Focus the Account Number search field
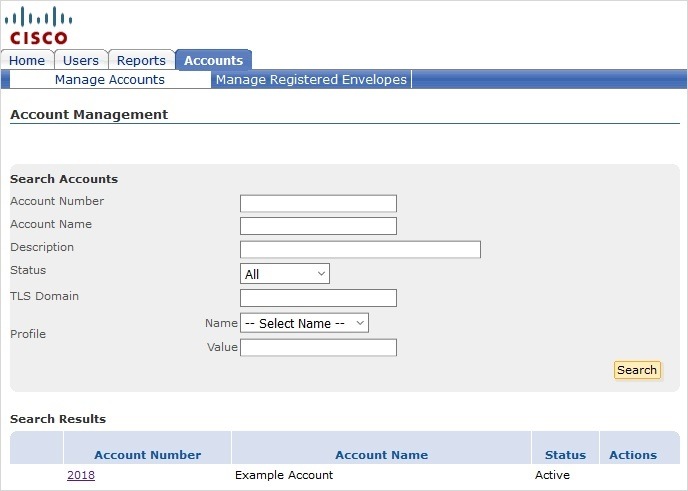 [318, 203]
